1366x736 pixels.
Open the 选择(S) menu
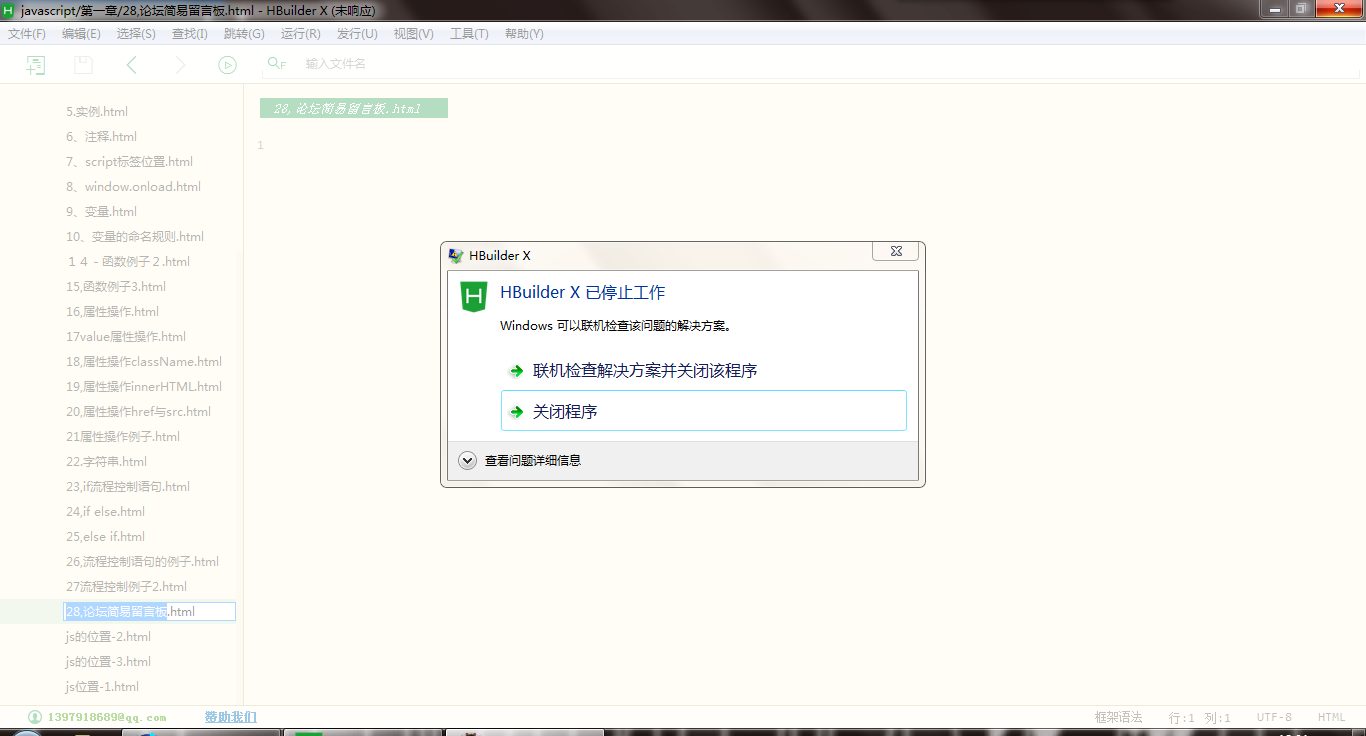tap(136, 34)
